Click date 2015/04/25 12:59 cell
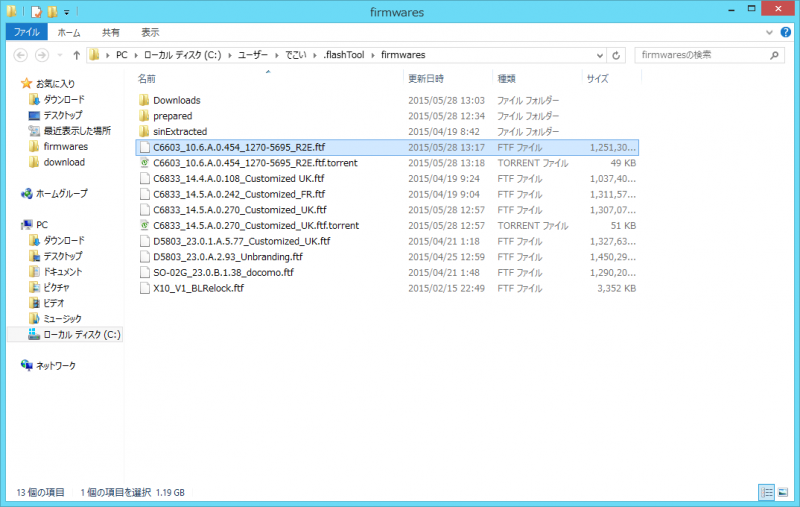This screenshot has height=507, width=800. click(446, 257)
